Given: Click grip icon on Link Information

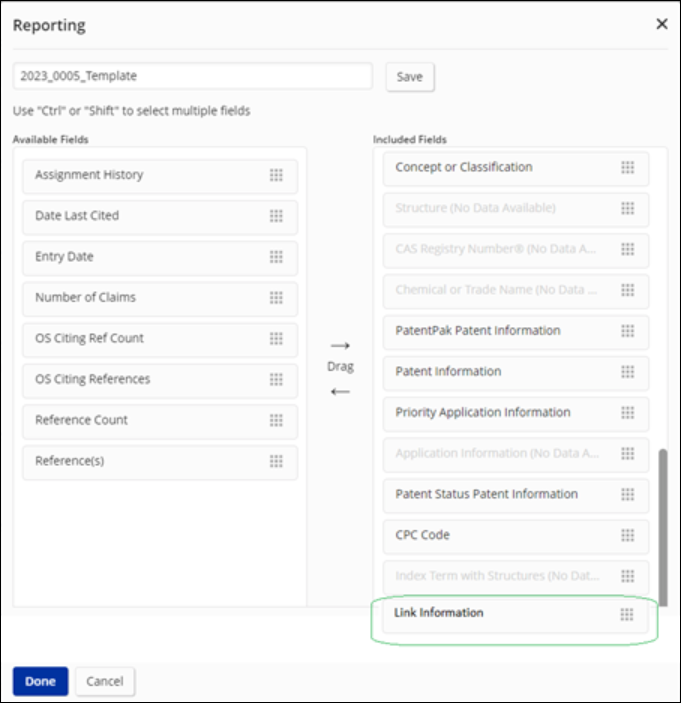Looking at the screenshot, I should (627, 614).
